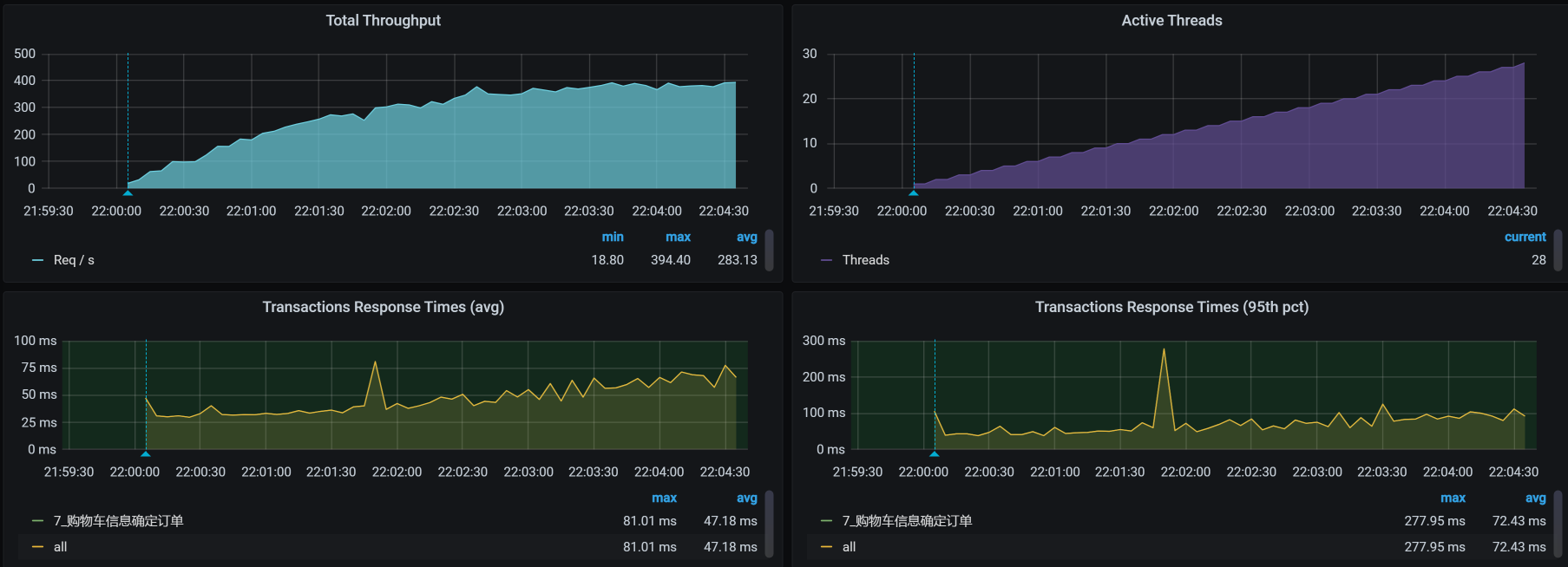
Task: Open the Total Throughput panel title menu
Action: pyautogui.click(x=383, y=21)
